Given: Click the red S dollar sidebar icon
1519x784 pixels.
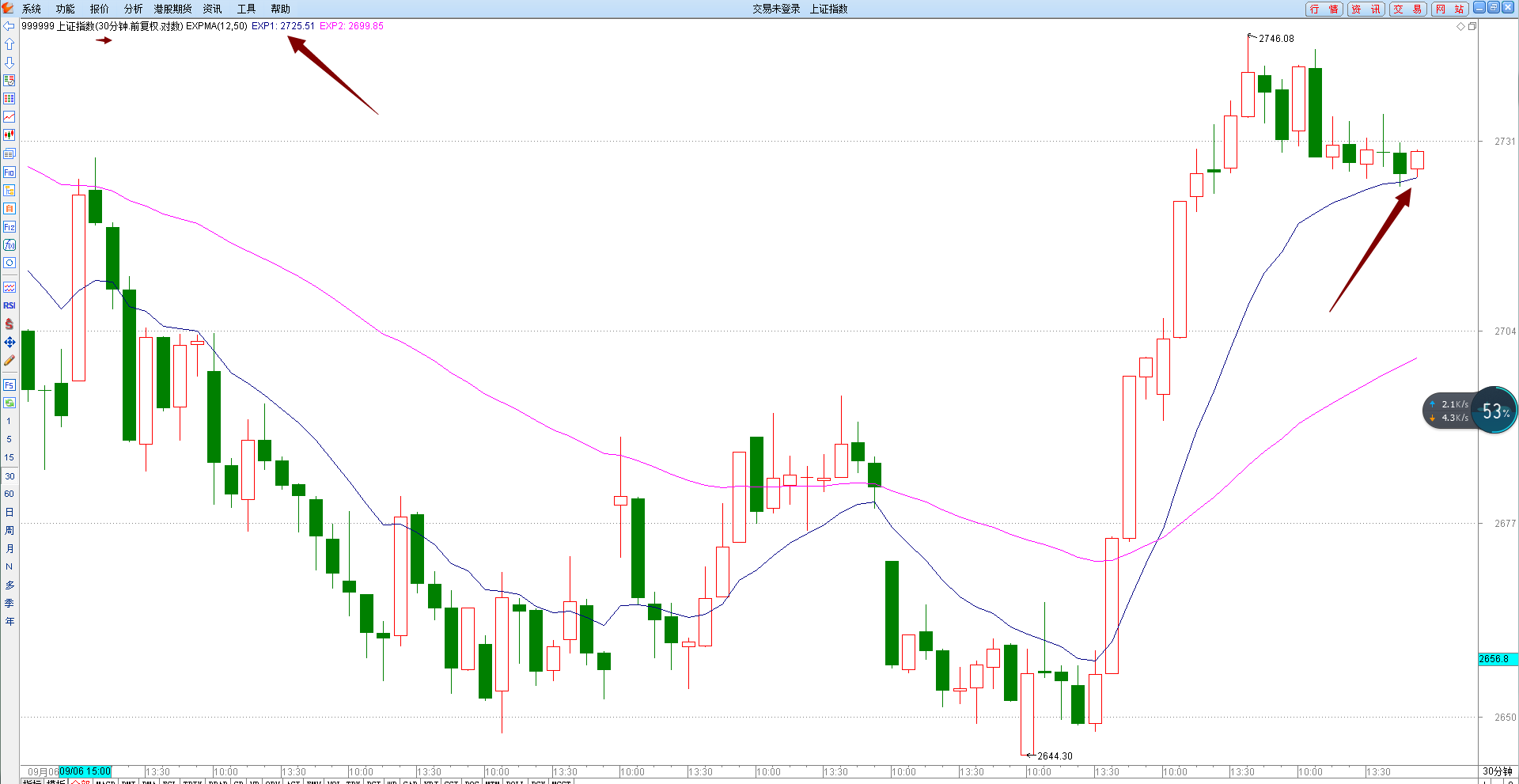Looking at the screenshot, I should click(x=9, y=324).
